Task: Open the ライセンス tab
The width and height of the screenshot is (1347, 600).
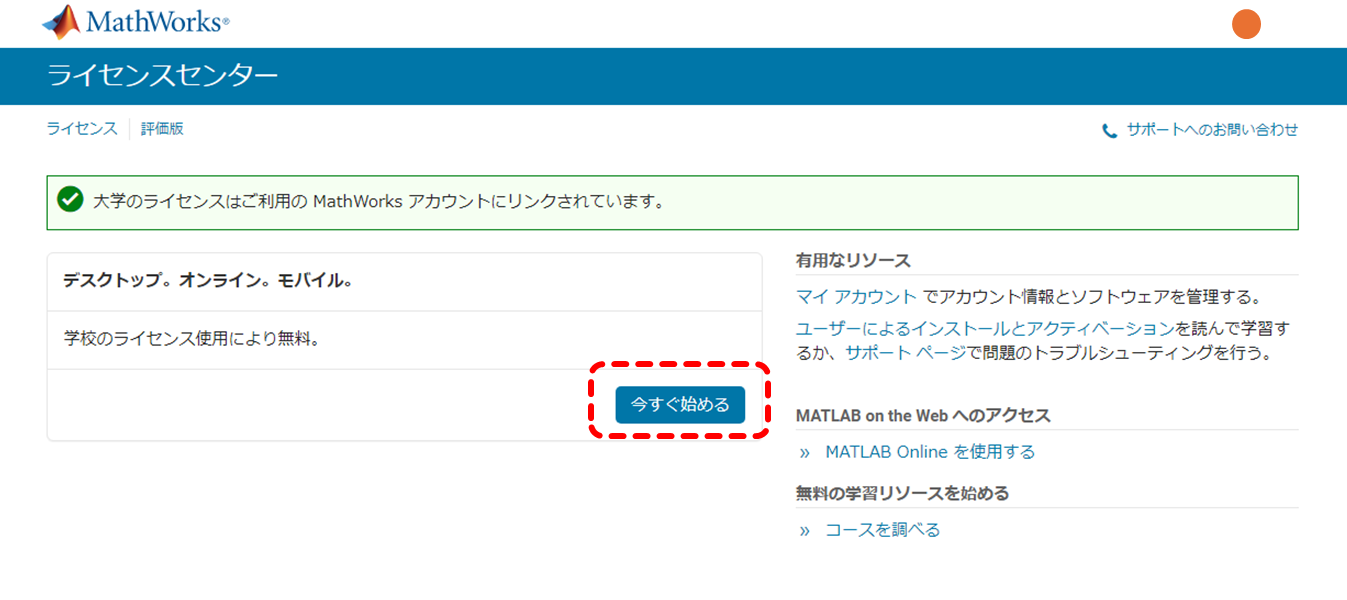Action: [82, 129]
